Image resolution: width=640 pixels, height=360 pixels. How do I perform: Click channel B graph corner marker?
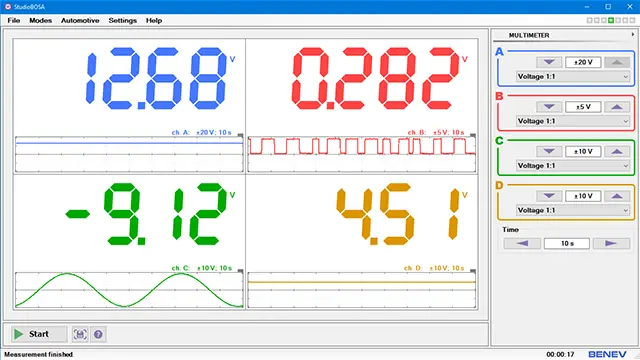tap(473, 135)
